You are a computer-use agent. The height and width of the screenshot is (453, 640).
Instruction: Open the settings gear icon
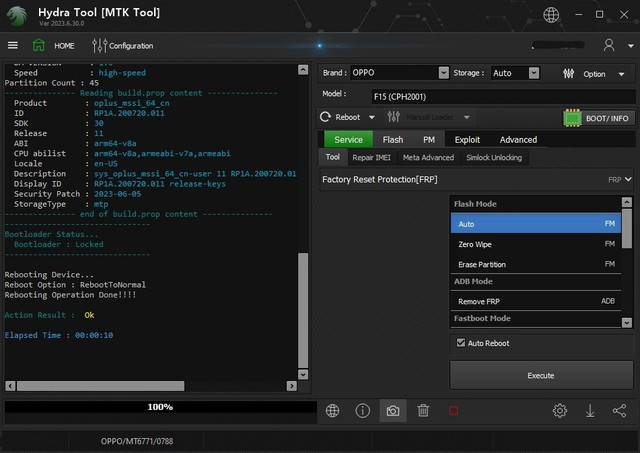coord(560,411)
